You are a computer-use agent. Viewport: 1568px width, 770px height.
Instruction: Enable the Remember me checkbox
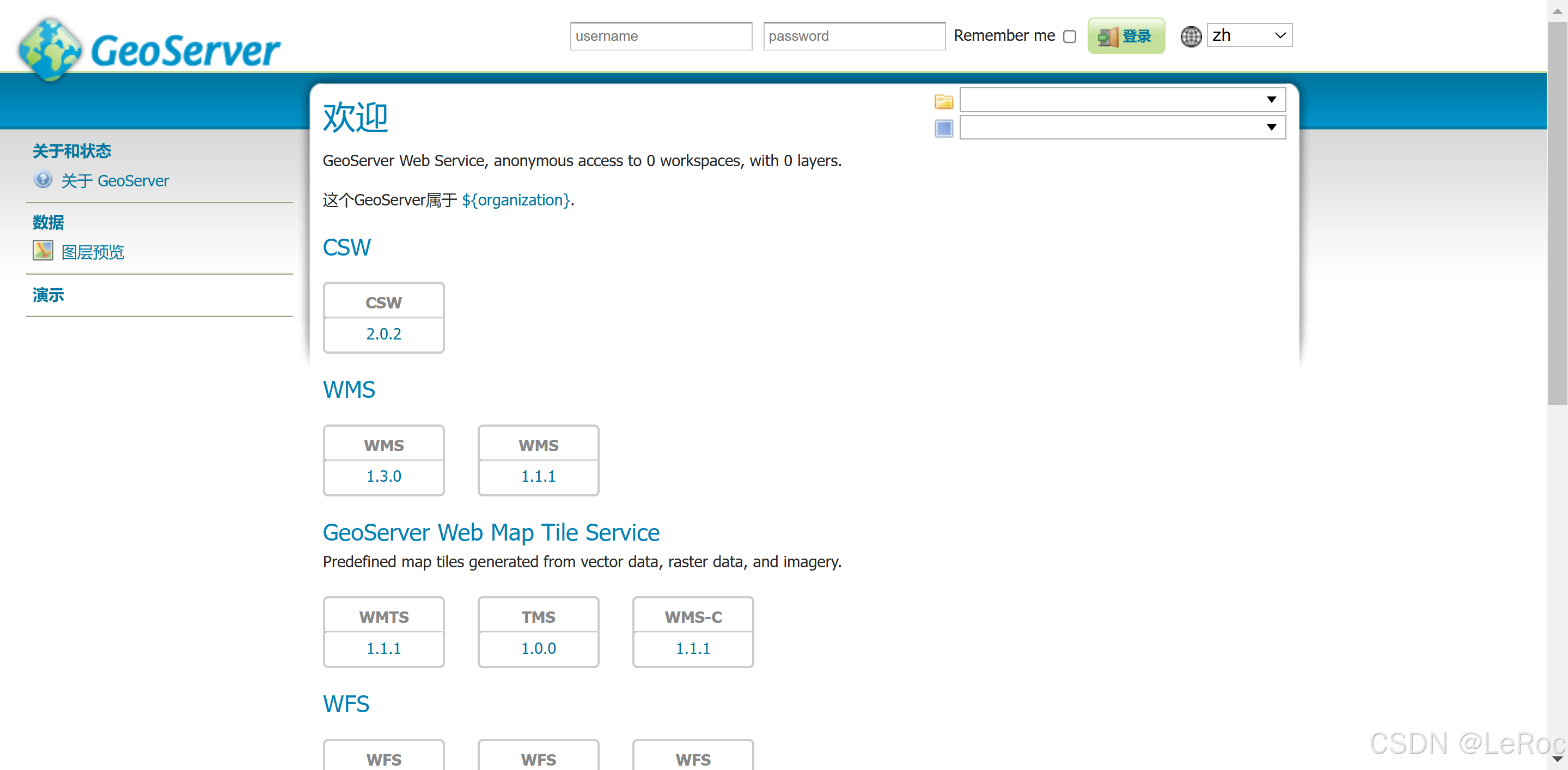point(1070,37)
